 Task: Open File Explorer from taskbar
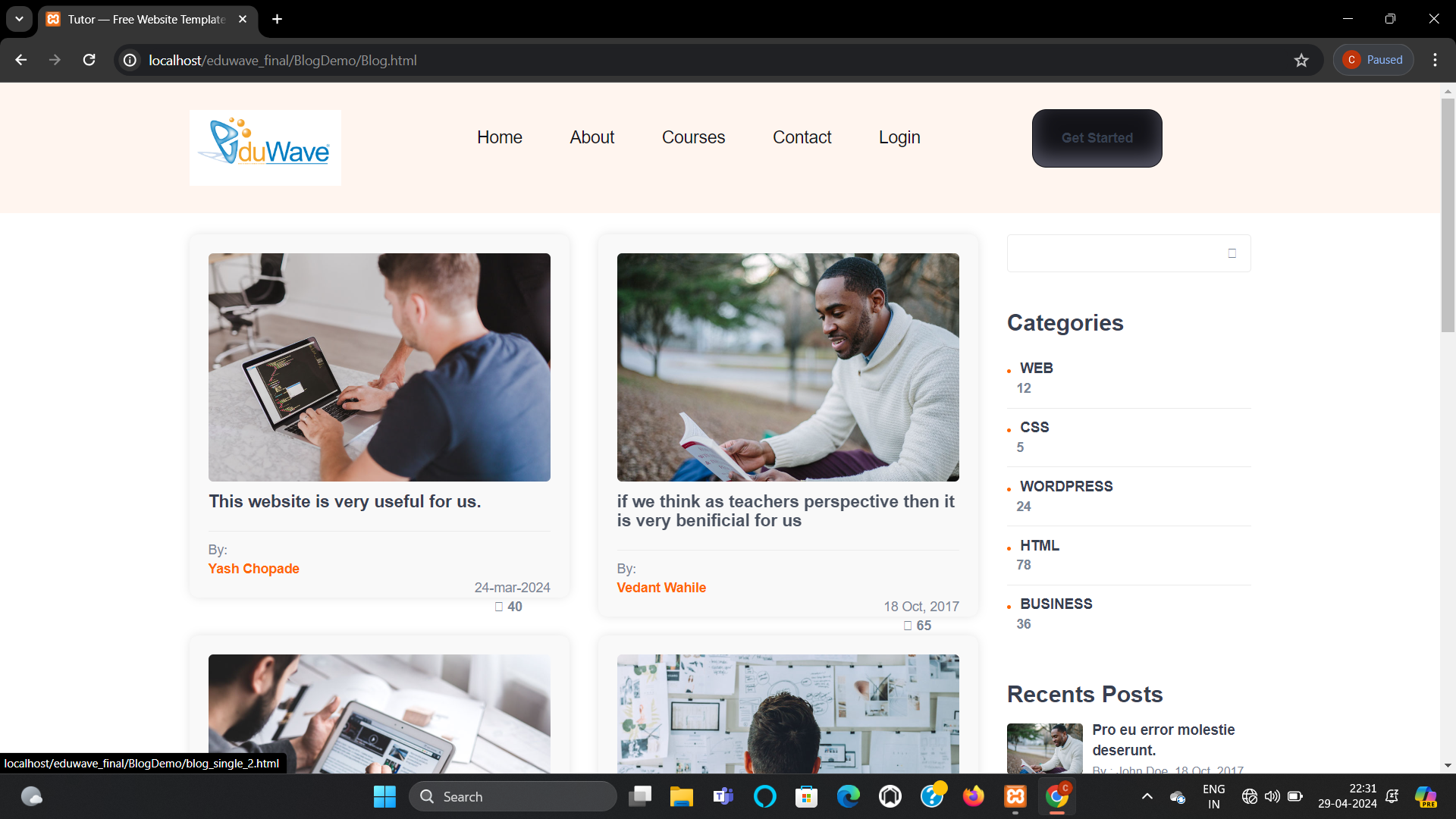click(681, 796)
